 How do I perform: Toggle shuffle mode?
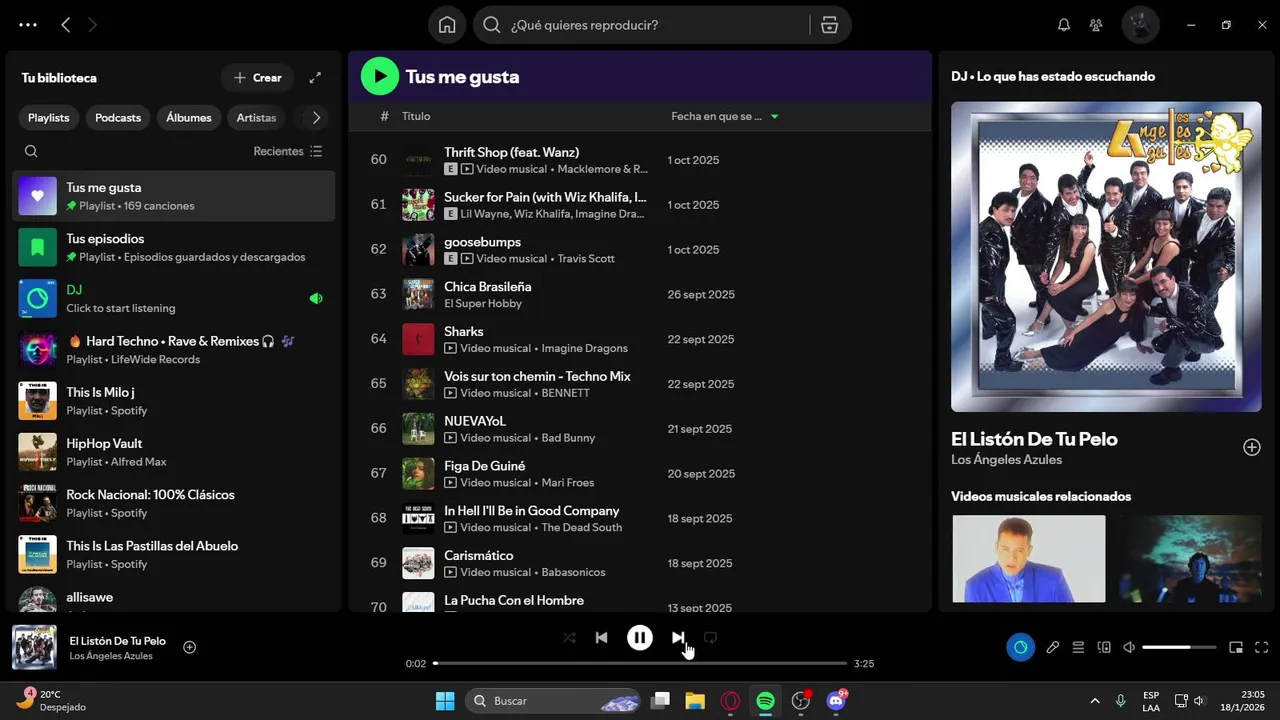(569, 637)
